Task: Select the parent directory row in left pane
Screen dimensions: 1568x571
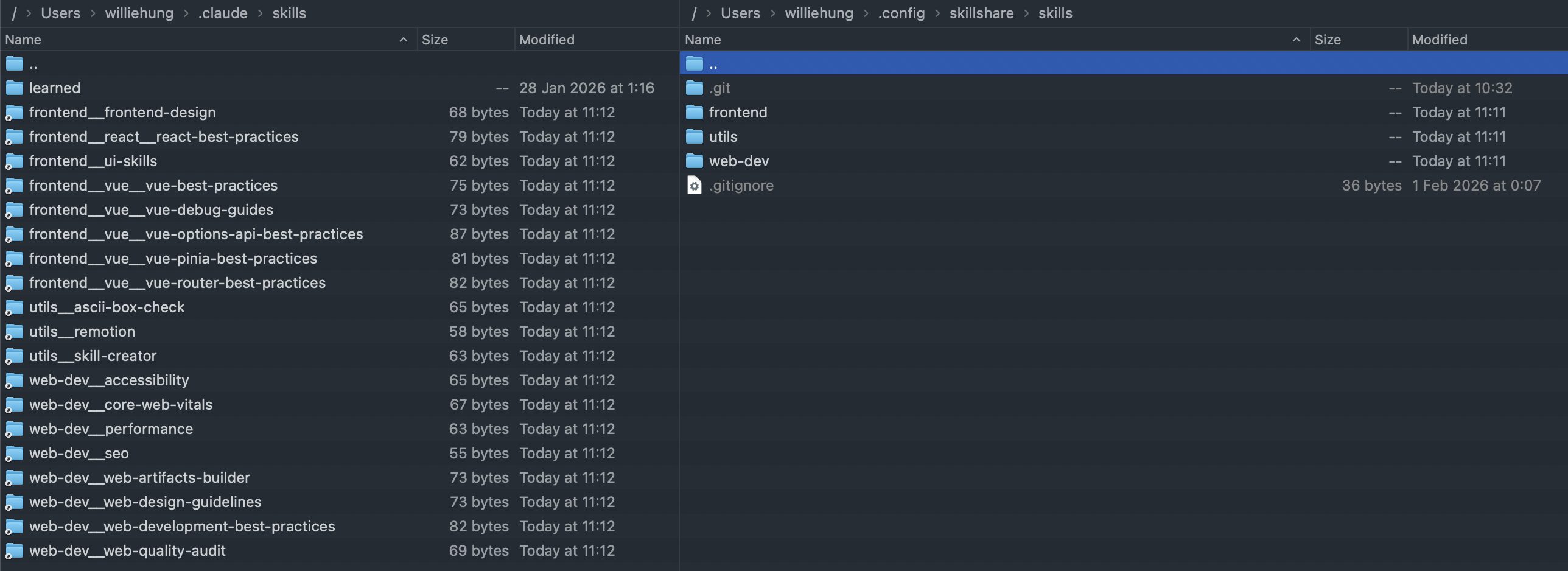Action: coord(33,64)
